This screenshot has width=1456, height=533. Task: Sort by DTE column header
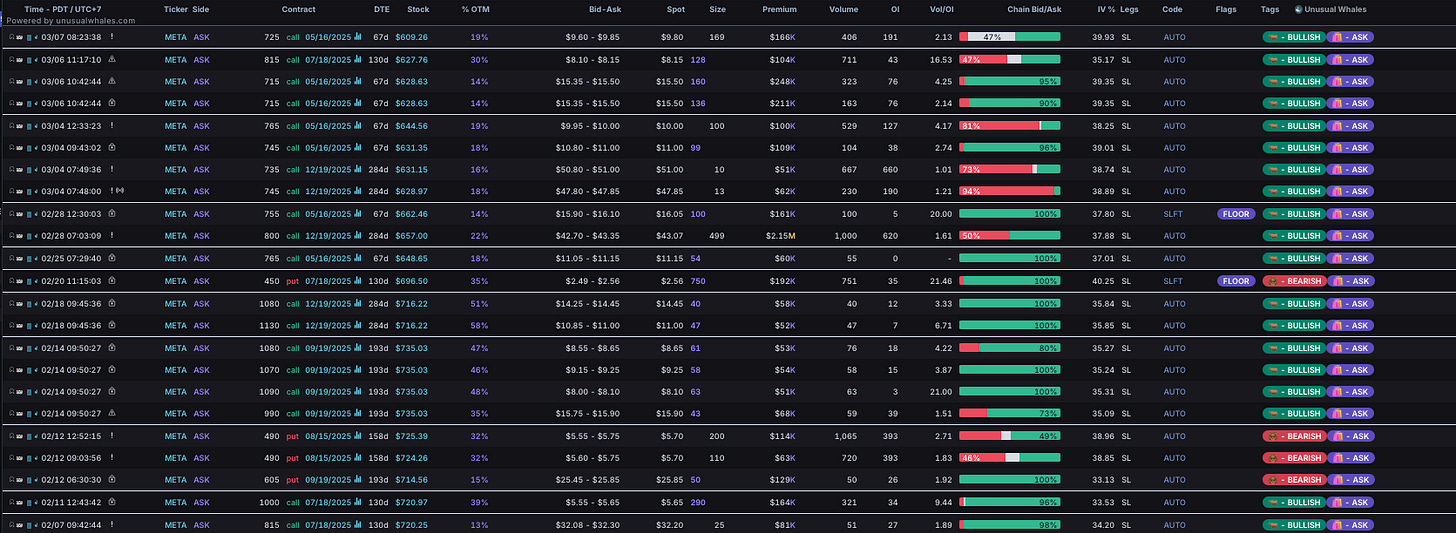click(382, 9)
